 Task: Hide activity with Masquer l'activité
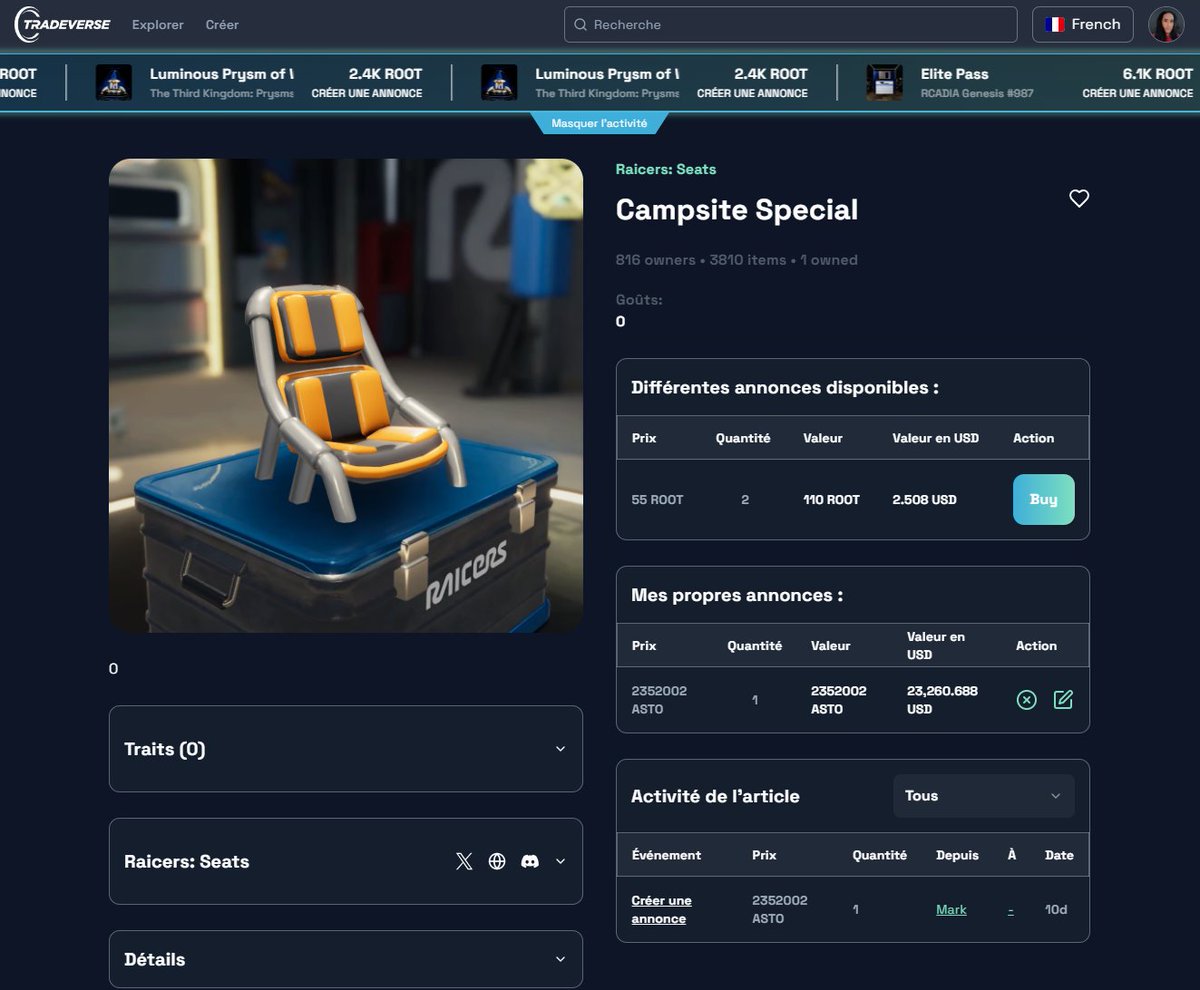pos(599,124)
